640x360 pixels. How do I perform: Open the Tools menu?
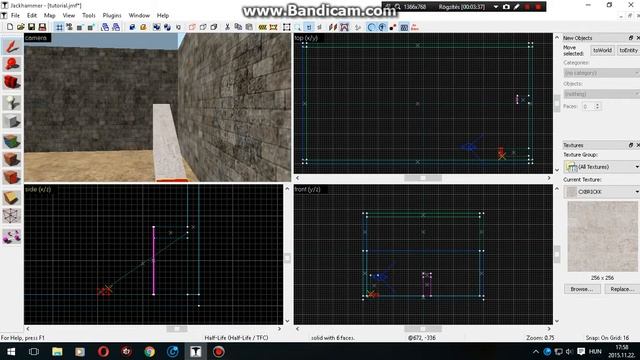89,15
